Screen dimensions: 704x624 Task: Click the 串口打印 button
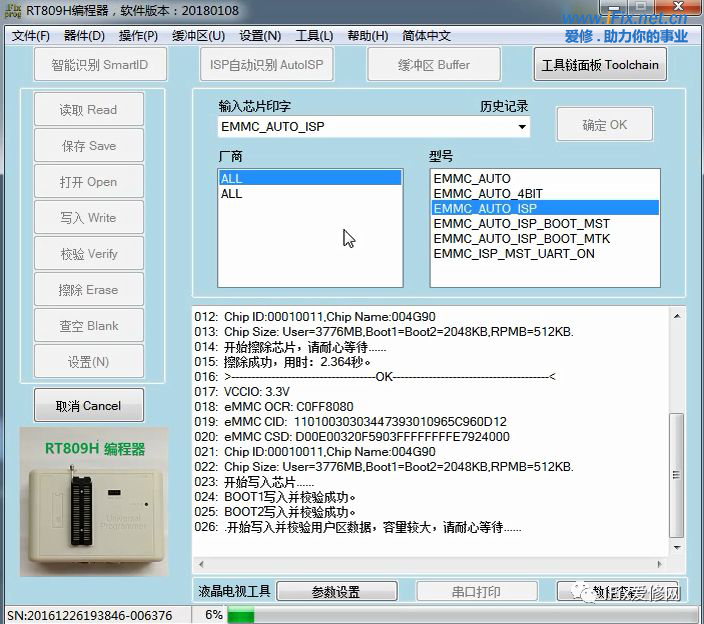(476, 592)
